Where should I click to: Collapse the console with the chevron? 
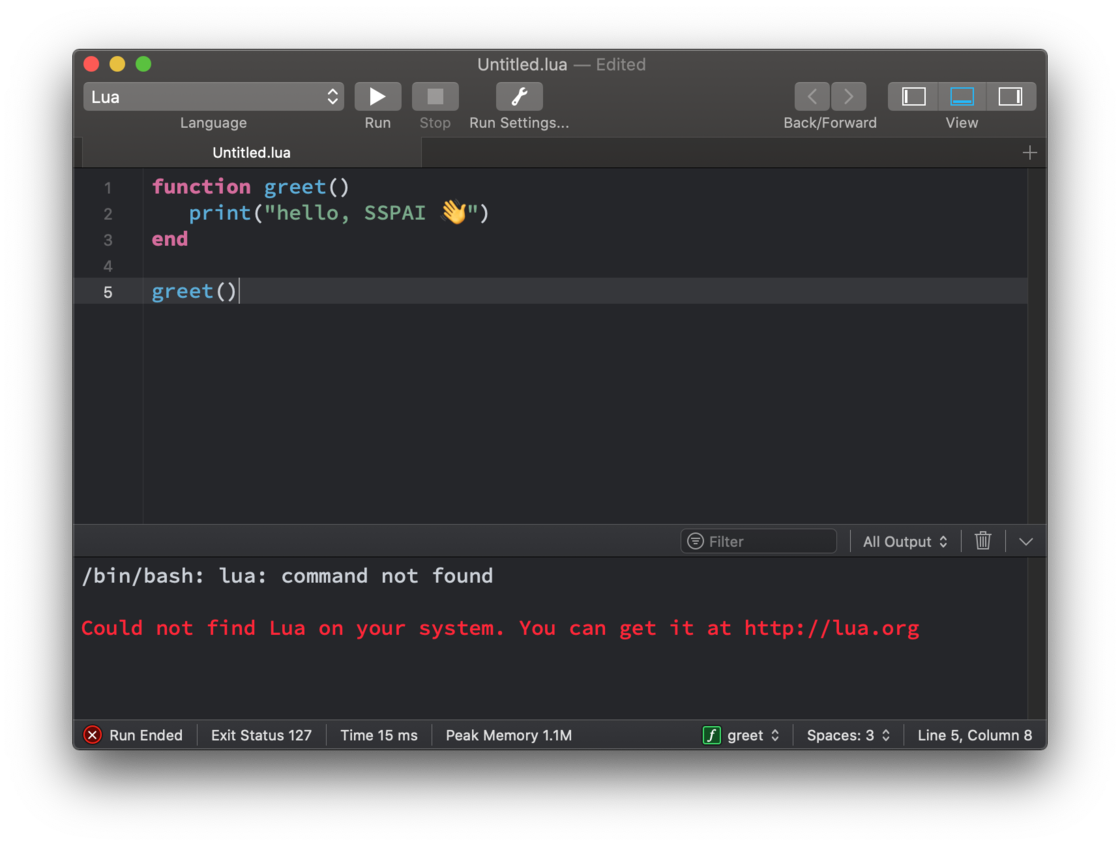(1025, 541)
